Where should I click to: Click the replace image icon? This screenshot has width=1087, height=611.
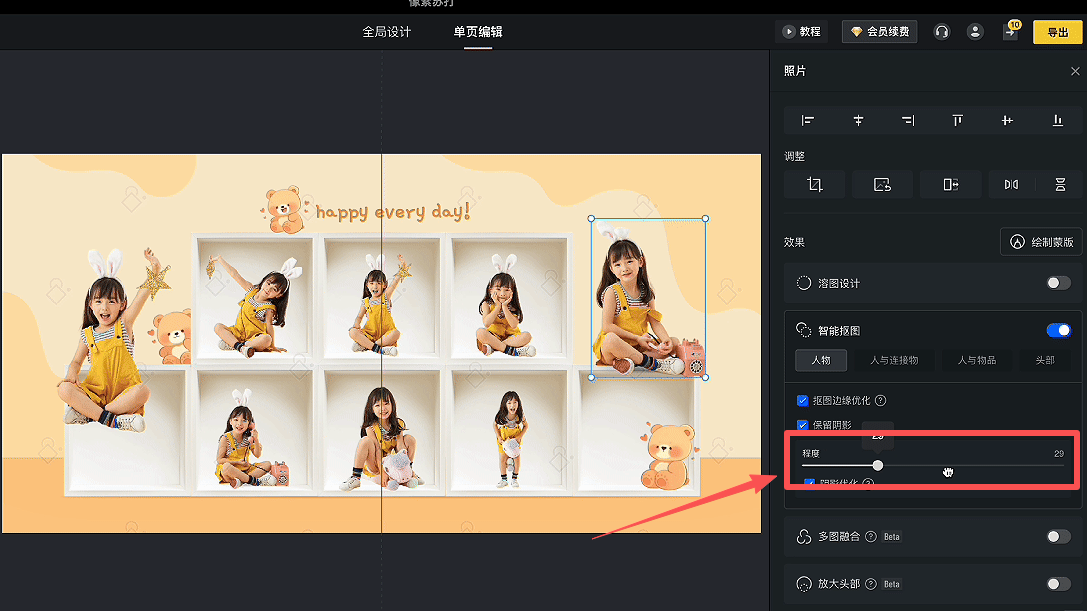pyautogui.click(x=881, y=184)
